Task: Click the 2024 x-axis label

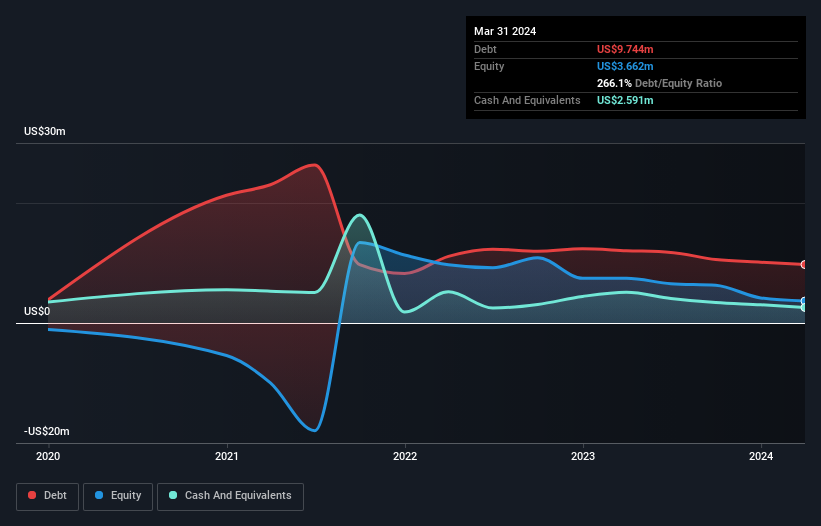Action: tap(761, 456)
